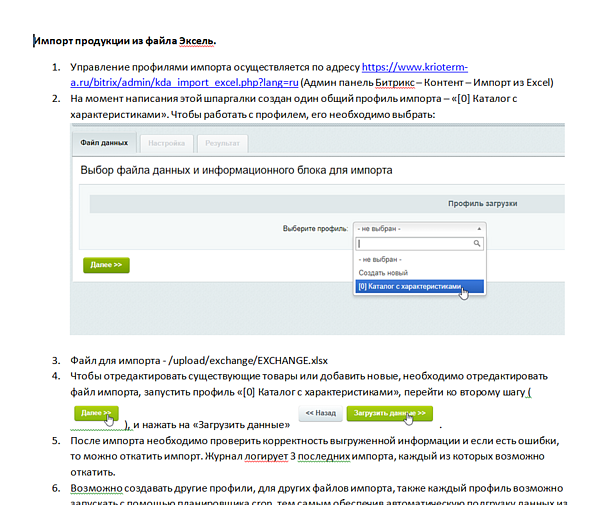This screenshot has width=600, height=505.
Task: Click the form title Выбор файла данных
Action: click(236, 170)
